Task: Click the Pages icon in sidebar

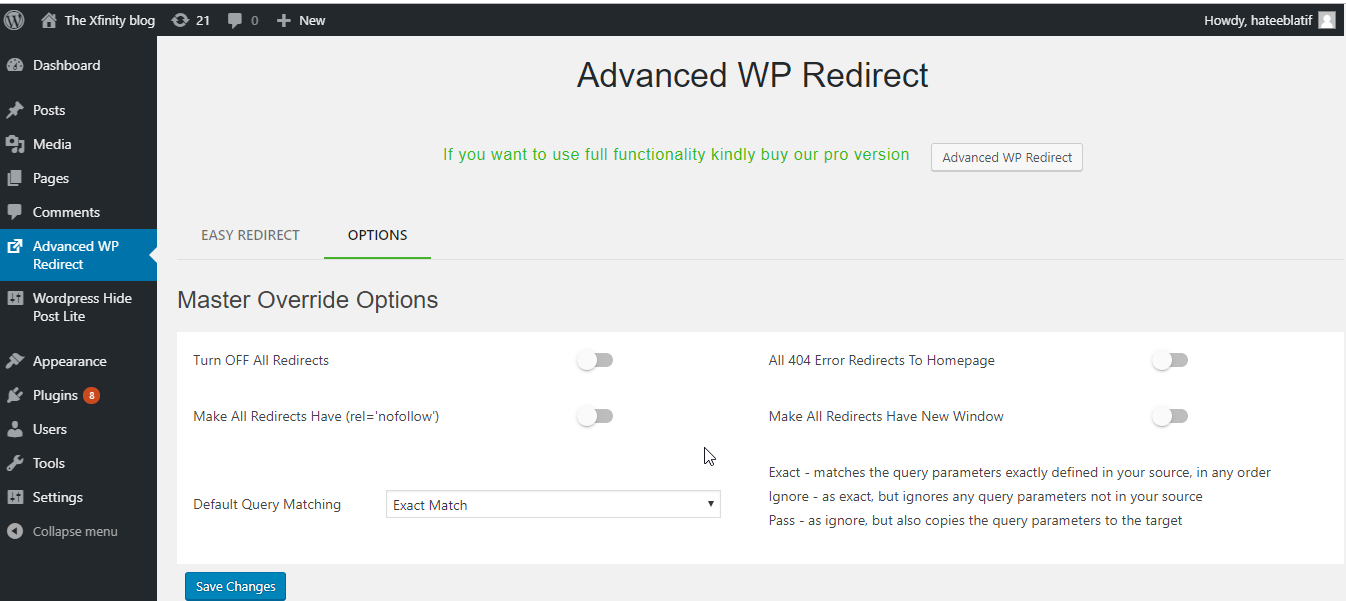Action: pyautogui.click(x=15, y=178)
